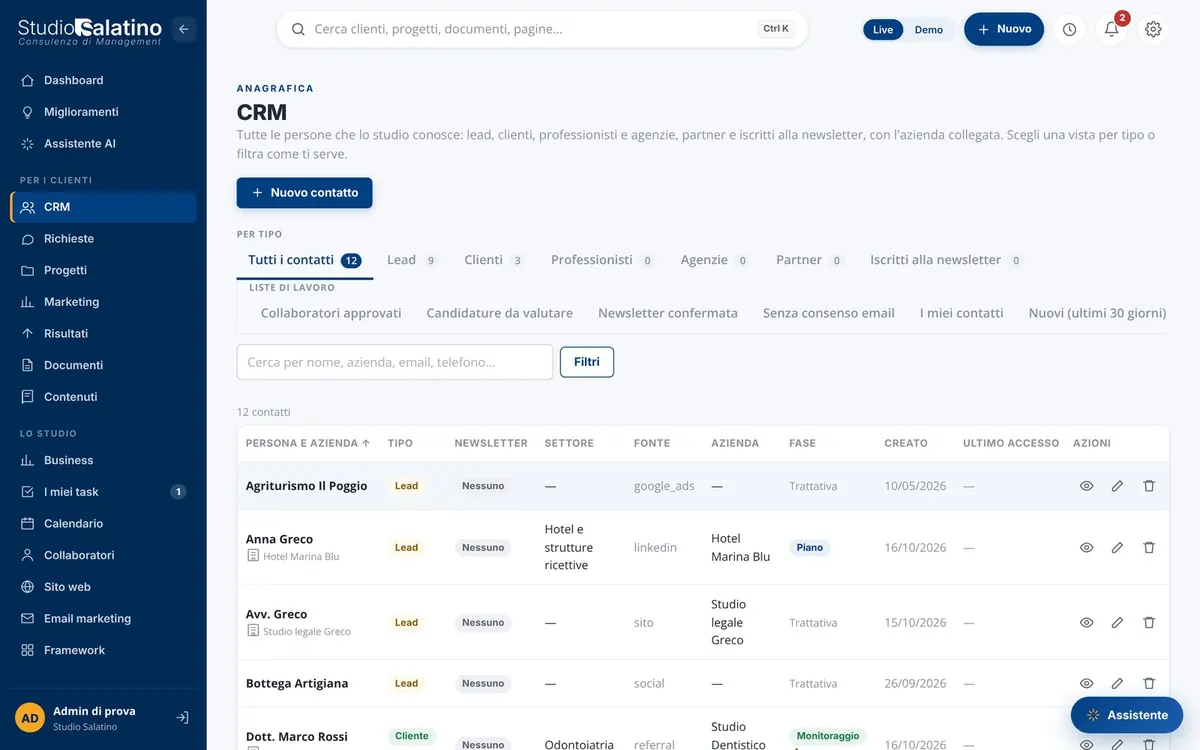Select Tutti i contatti tab
Viewport: 1200px width, 750px height.
(305, 260)
